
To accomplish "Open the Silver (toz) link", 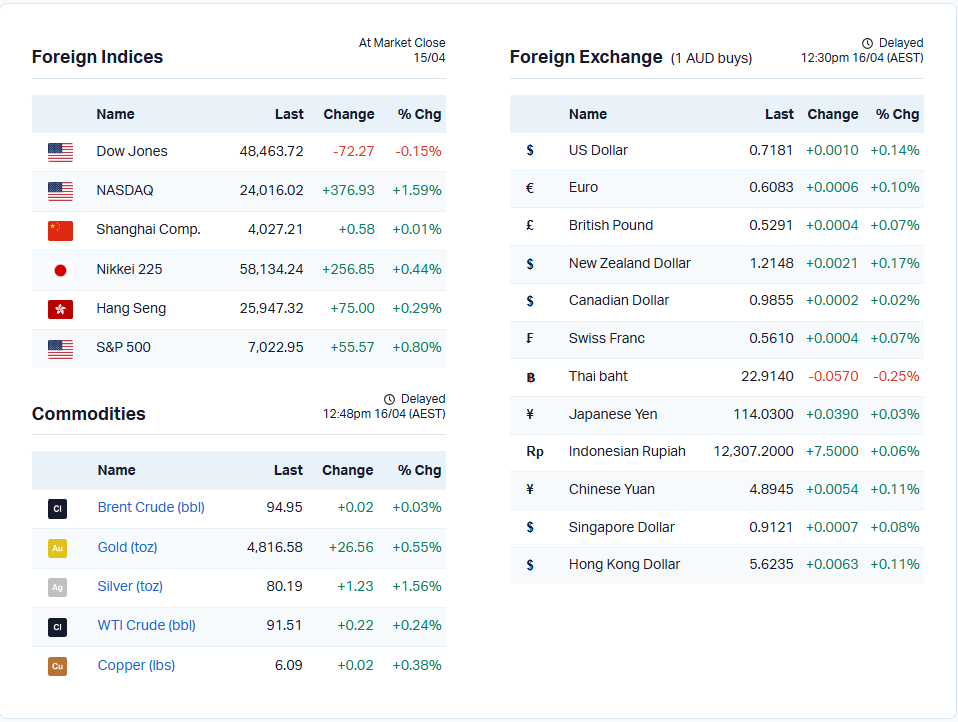I will tap(130, 586).
